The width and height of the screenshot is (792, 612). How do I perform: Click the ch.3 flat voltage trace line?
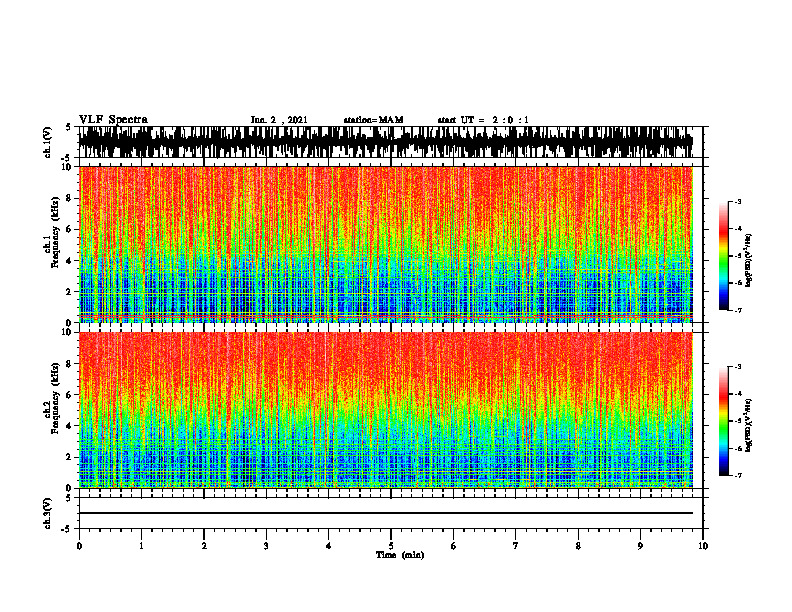(x=386, y=513)
